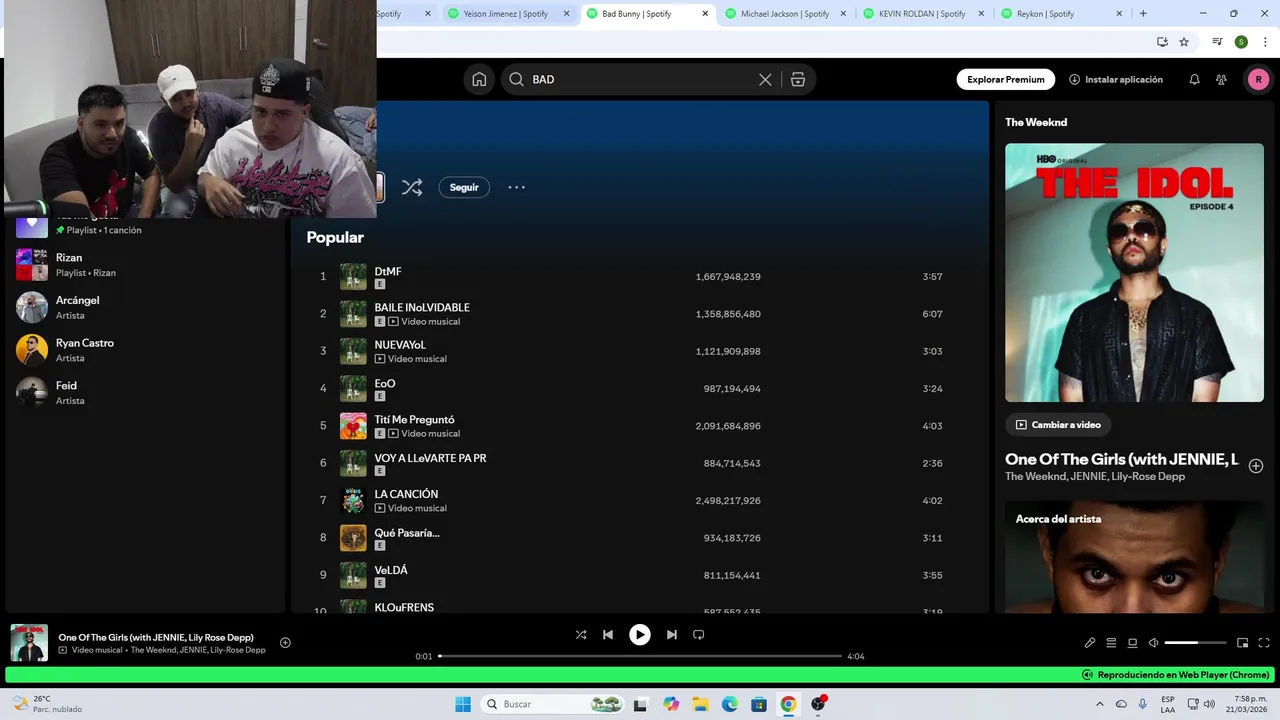Toggle shuffle in the player bar
1280x720 pixels.
pyautogui.click(x=581, y=634)
